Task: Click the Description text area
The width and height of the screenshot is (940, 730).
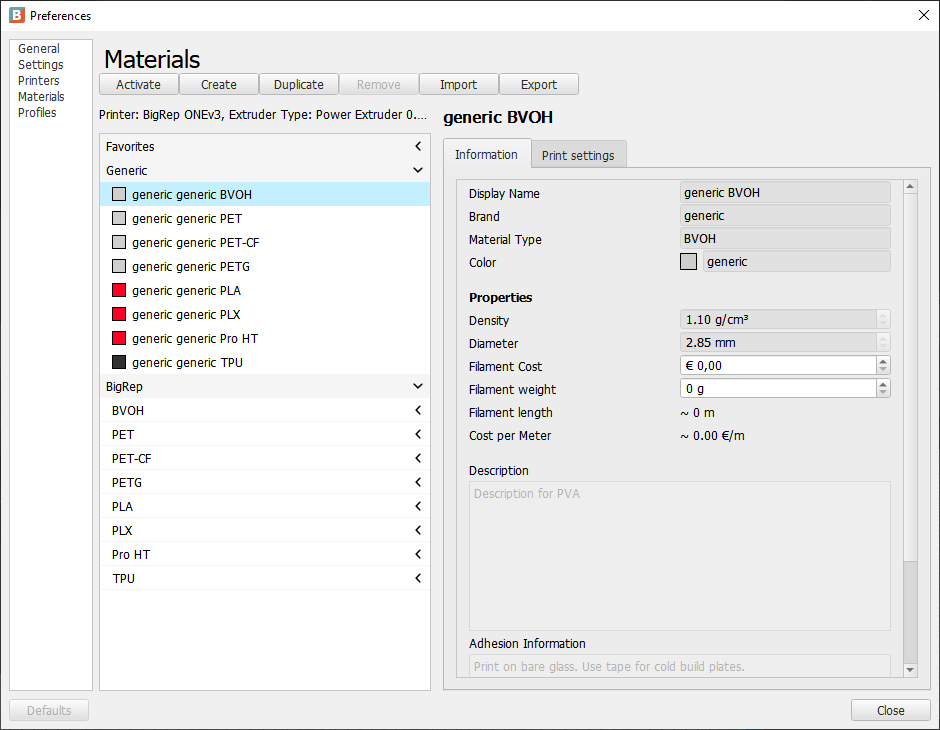Action: (x=680, y=556)
